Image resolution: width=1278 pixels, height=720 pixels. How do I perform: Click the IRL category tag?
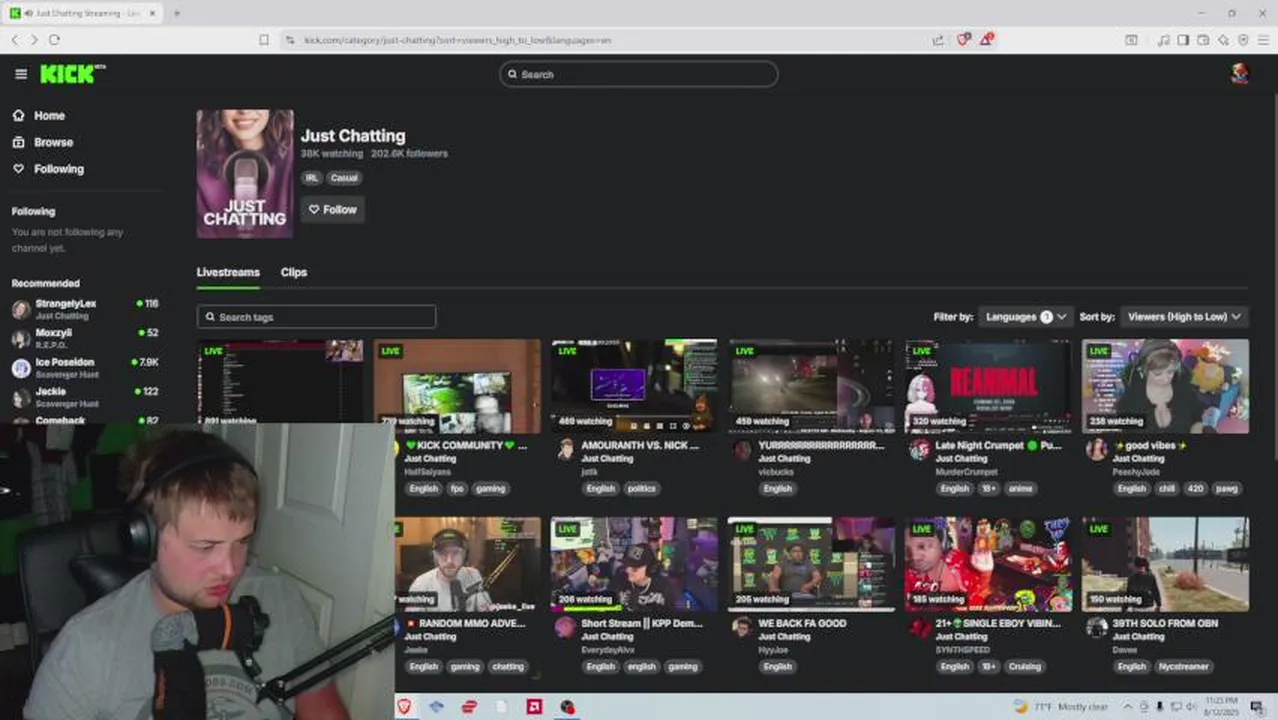[x=311, y=178]
